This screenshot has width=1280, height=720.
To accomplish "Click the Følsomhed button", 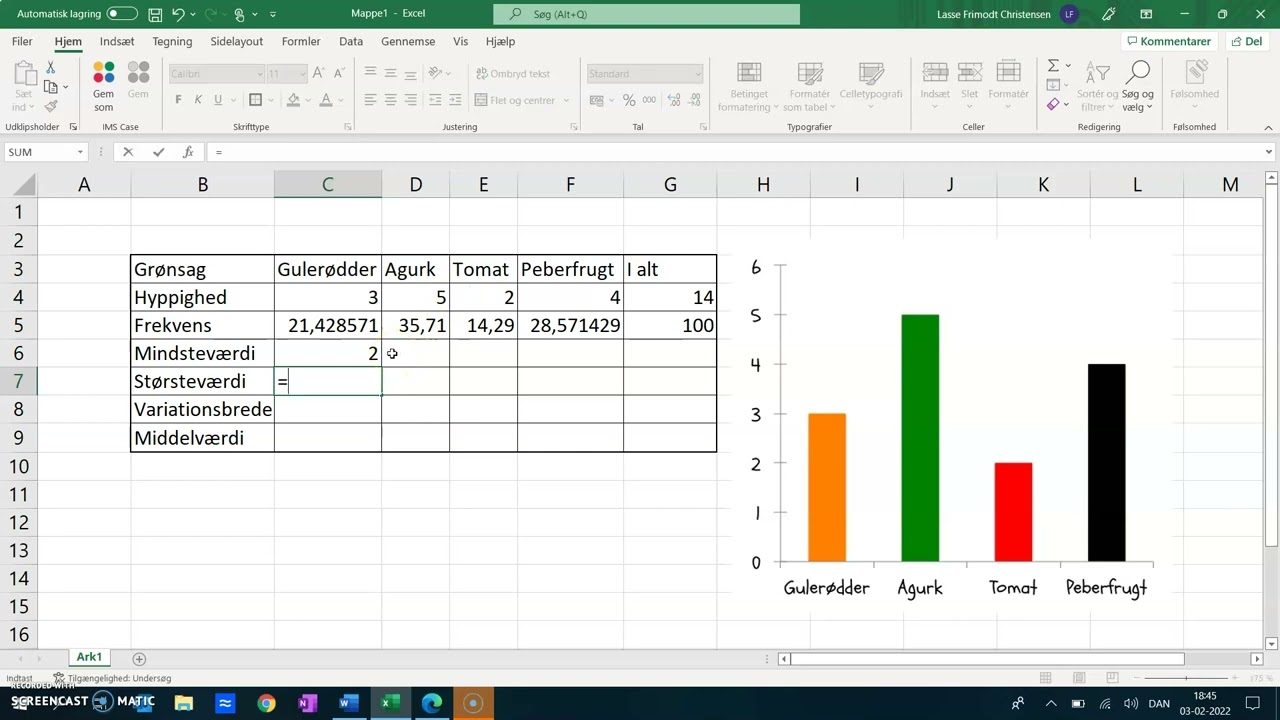I will [1194, 86].
